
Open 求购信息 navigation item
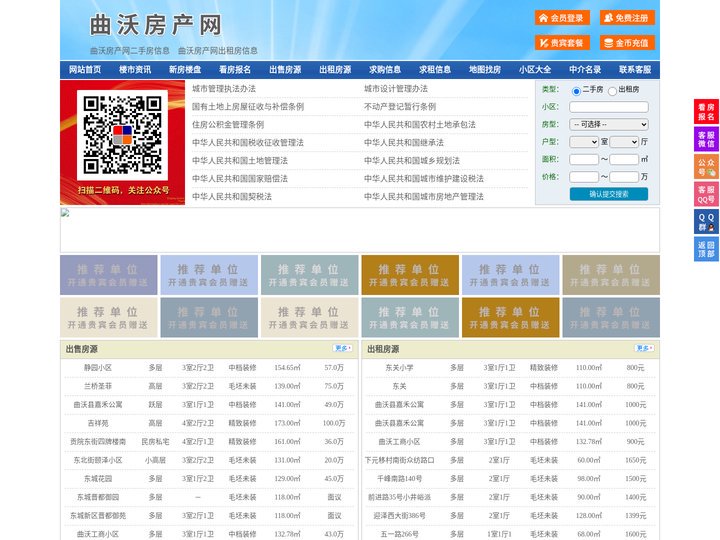(x=385, y=70)
